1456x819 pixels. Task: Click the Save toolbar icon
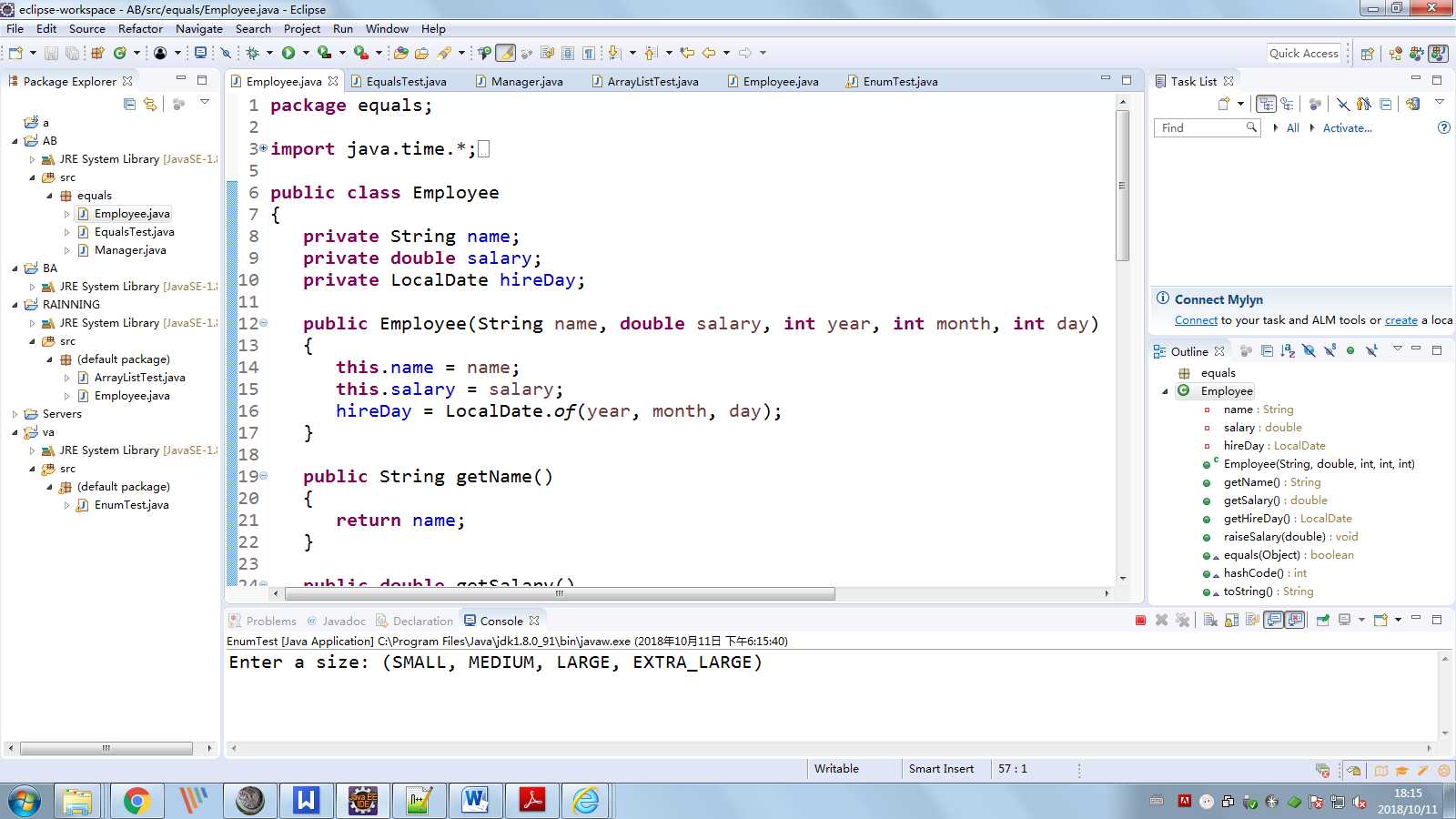[52, 53]
